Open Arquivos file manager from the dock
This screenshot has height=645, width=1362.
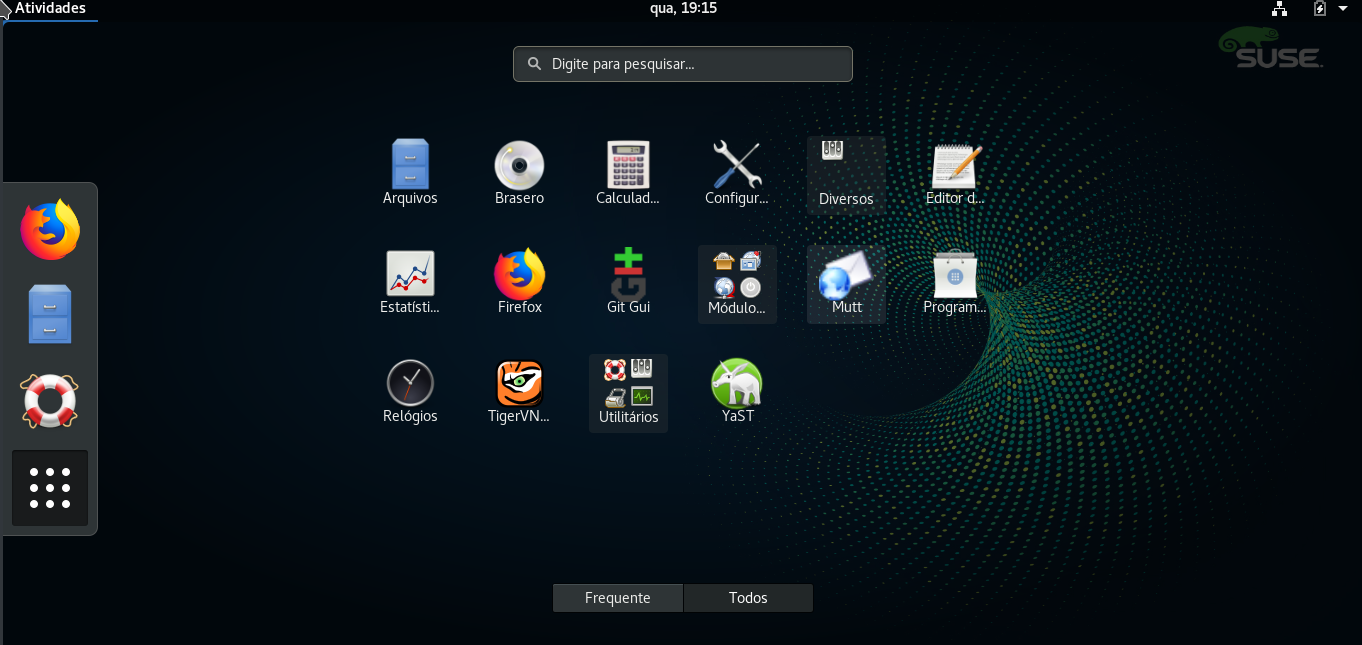(49, 313)
